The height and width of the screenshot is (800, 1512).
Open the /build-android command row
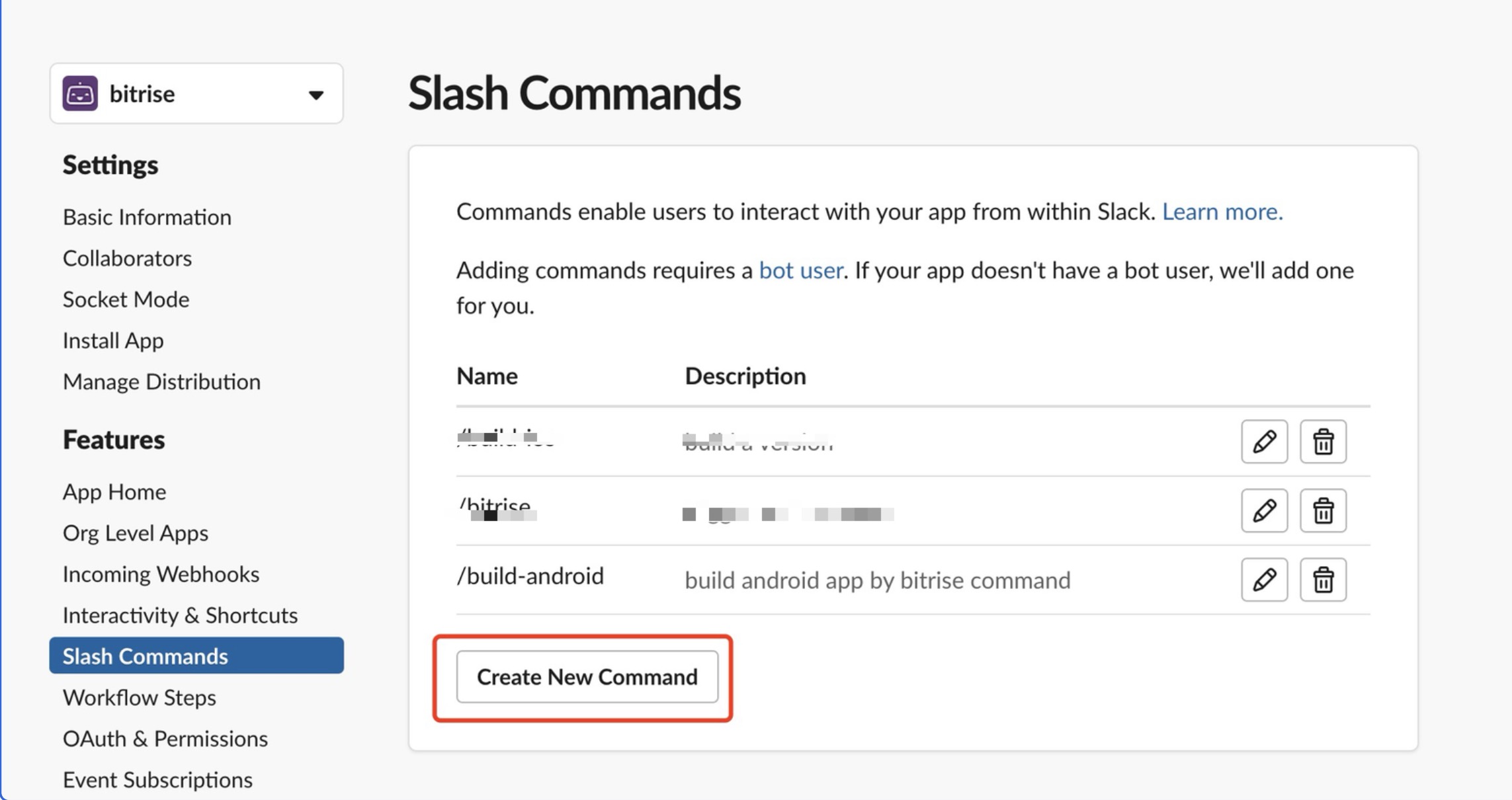(x=913, y=580)
